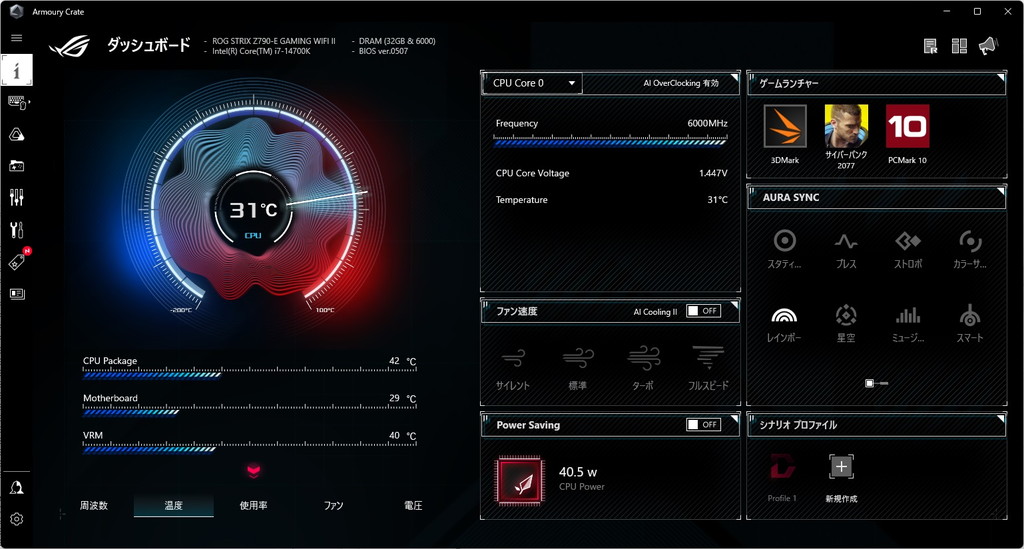Select the Color Cycle AURA effect
Image resolution: width=1024 pixels, height=549 pixels.
pos(970,249)
